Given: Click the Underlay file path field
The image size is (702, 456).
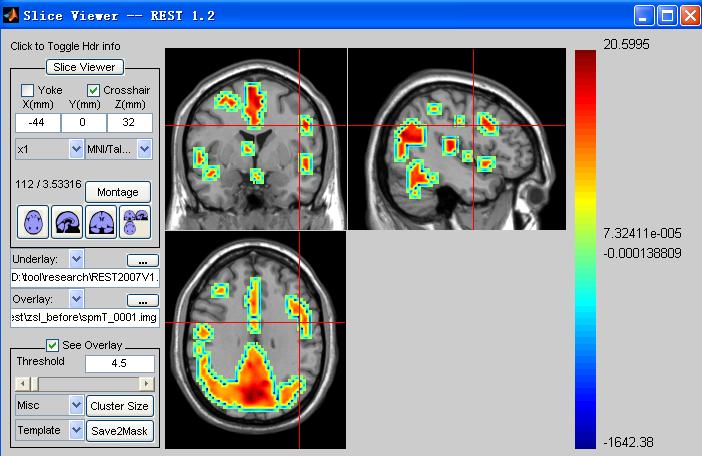Looking at the screenshot, I should (x=85, y=277).
